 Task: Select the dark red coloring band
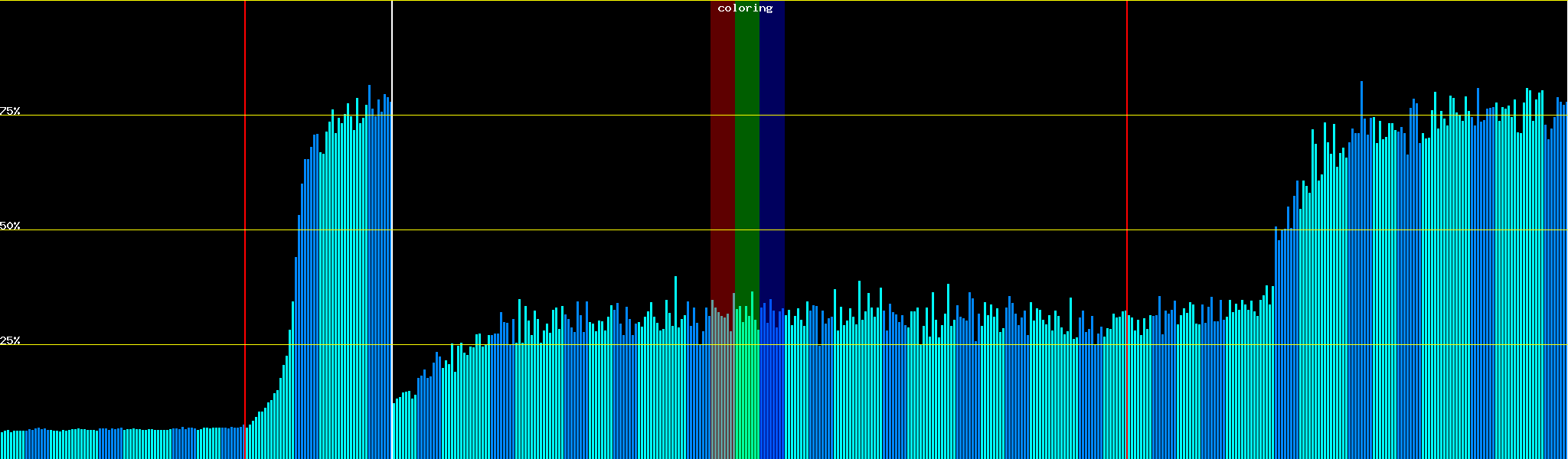pyautogui.click(x=722, y=153)
